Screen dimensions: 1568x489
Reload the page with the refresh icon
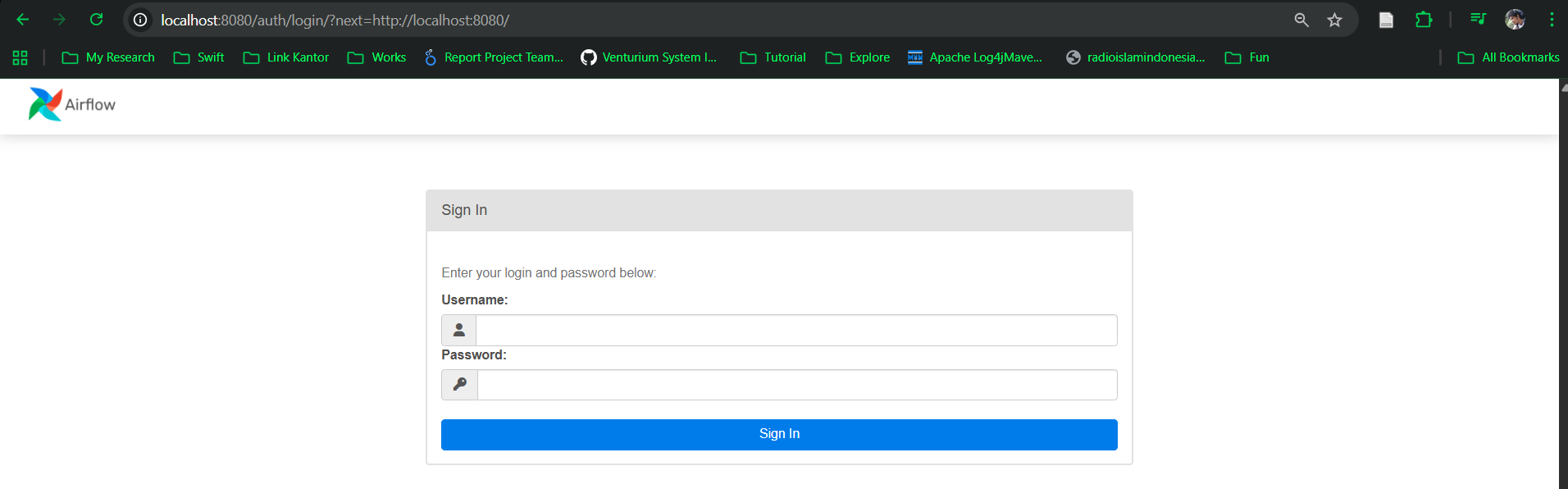(x=96, y=20)
